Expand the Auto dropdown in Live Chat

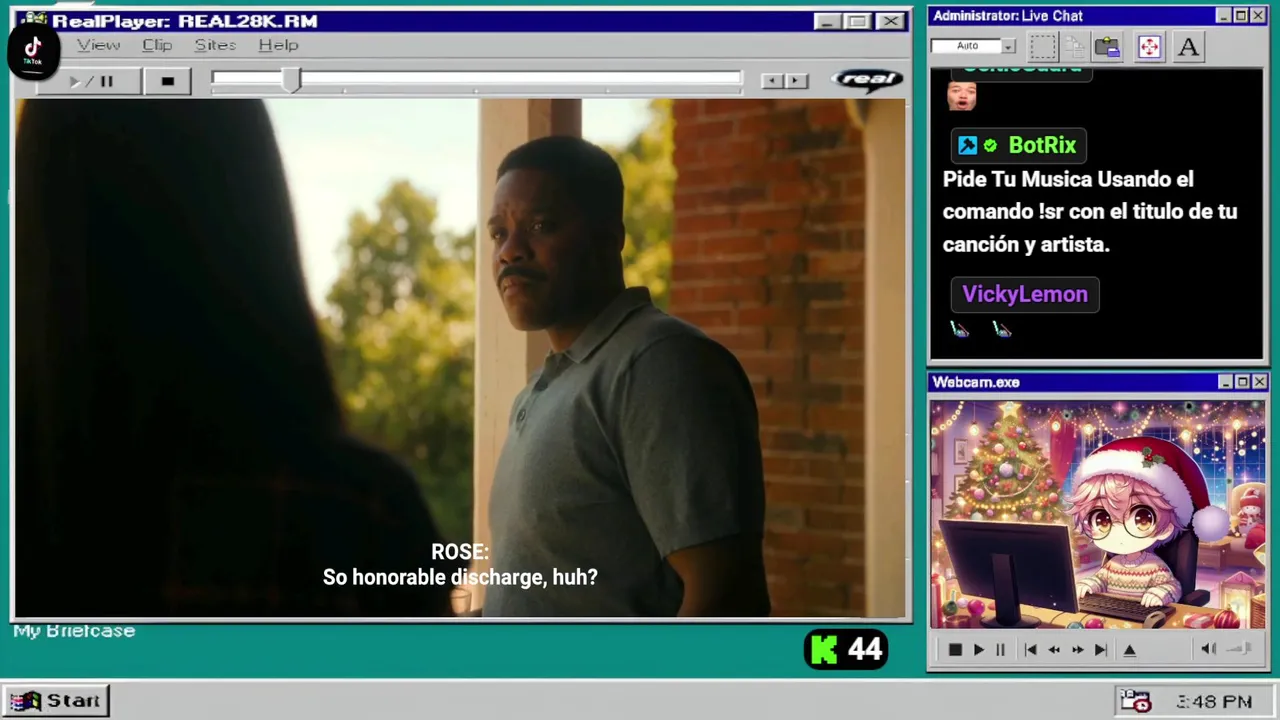click(1008, 46)
